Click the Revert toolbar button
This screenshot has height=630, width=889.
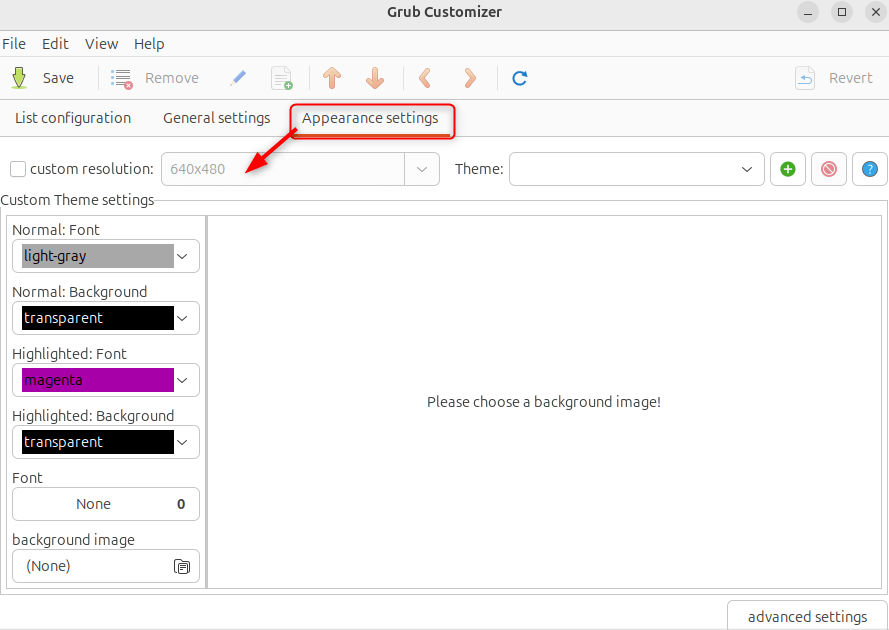[834, 78]
